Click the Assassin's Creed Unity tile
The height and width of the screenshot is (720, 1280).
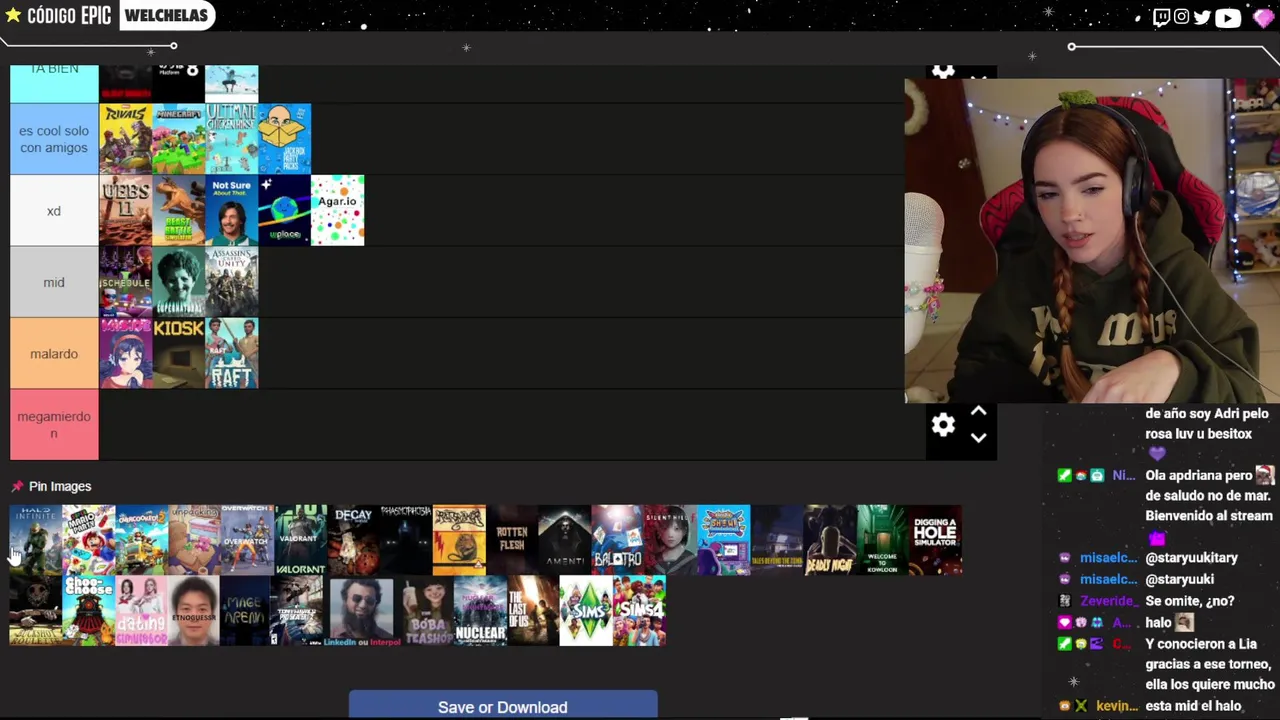[x=231, y=282]
